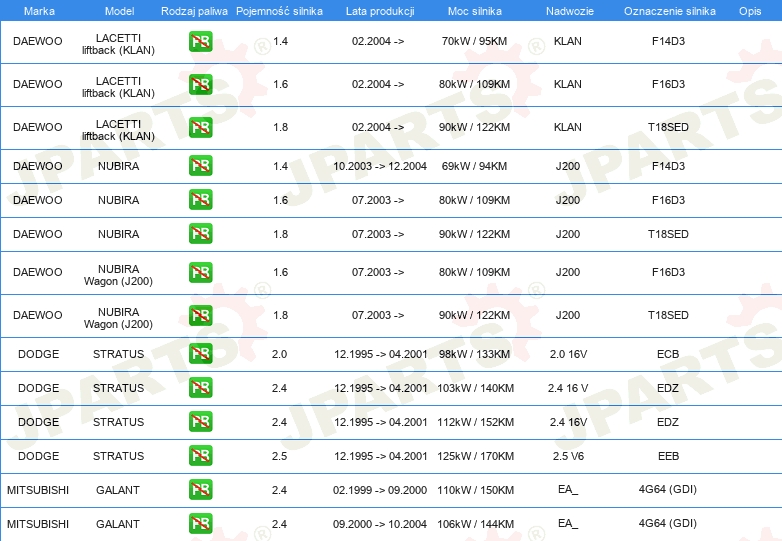Click the Lata produkcji column header

[380, 11]
